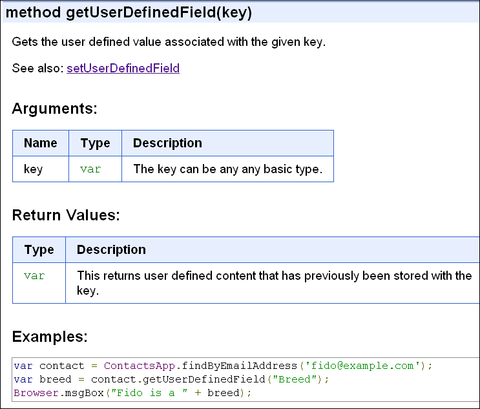Screen dimensions: 480x409
Task: Click the Name column header in the Arguments table
Action: click(x=40, y=143)
